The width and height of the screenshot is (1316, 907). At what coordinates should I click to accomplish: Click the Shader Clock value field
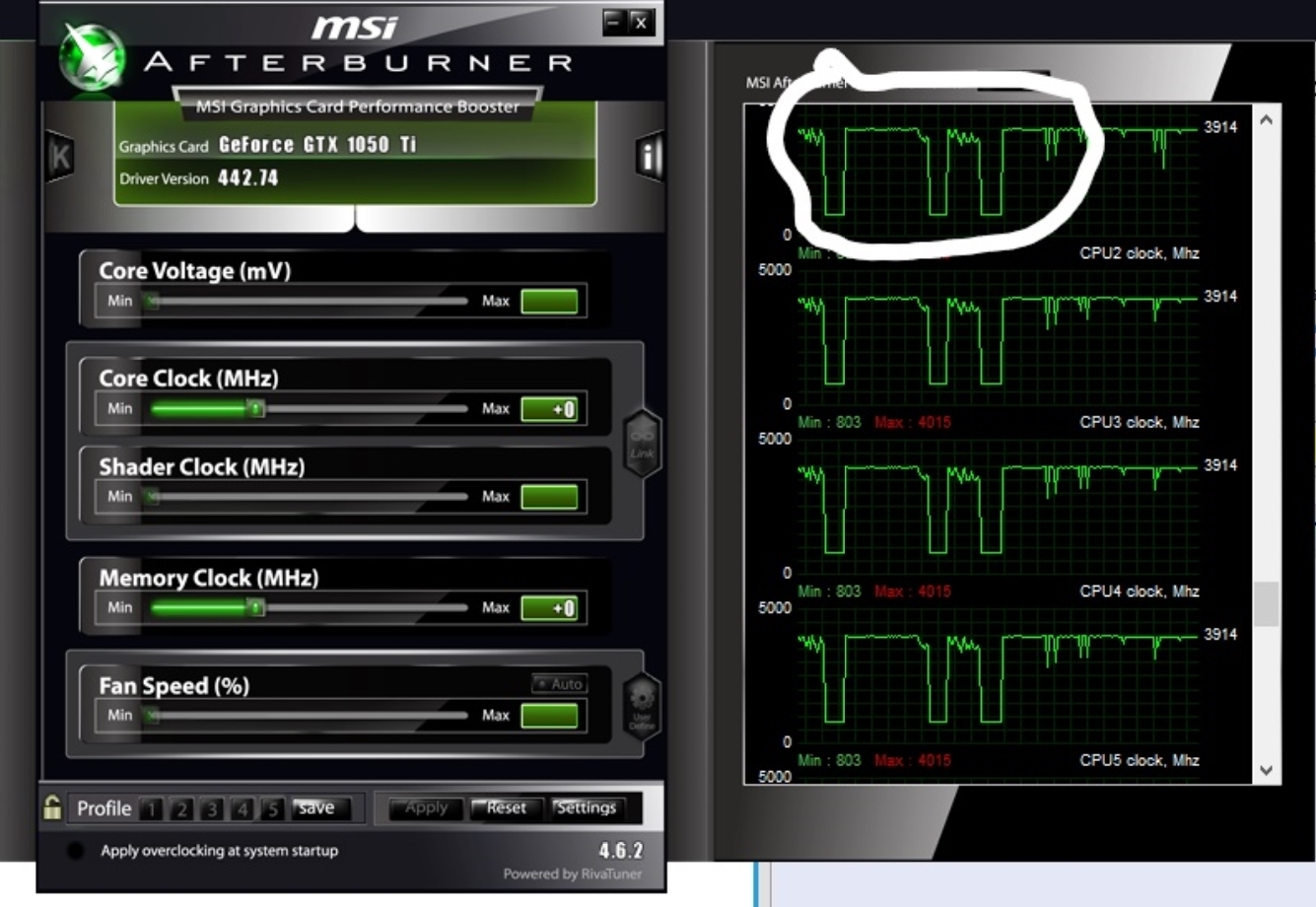(x=549, y=496)
